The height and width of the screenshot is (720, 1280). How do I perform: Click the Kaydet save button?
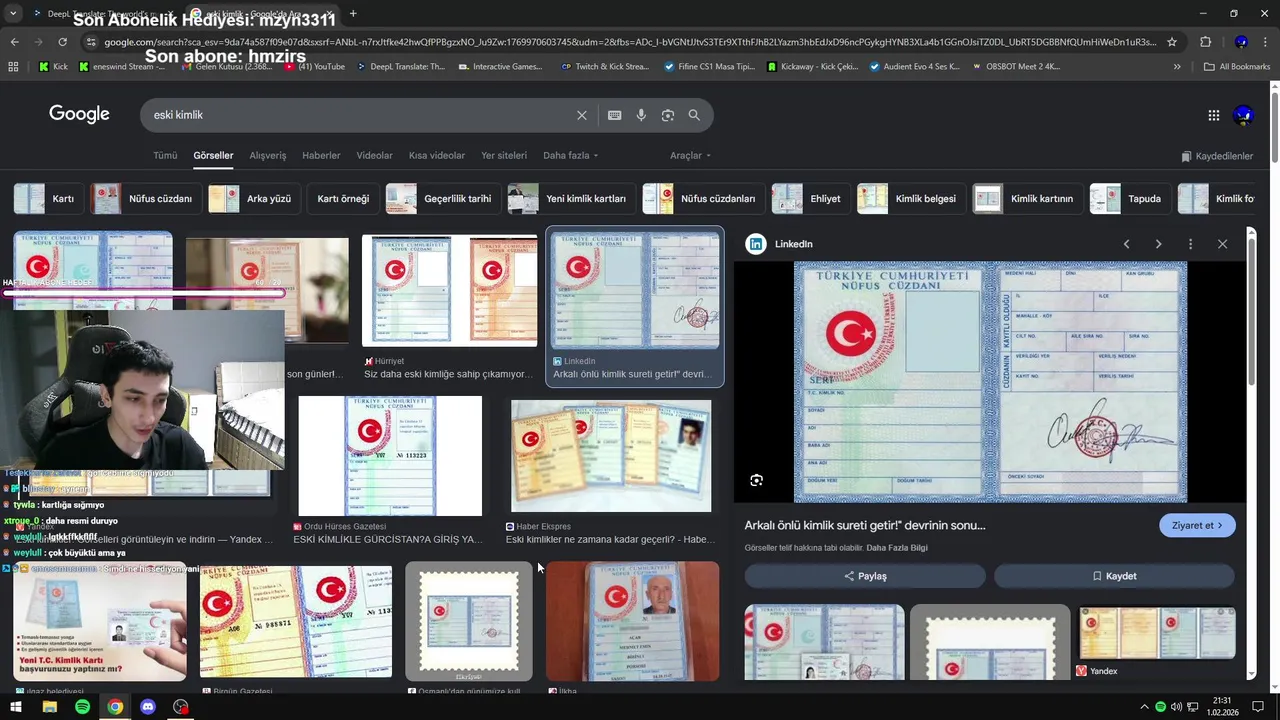(1114, 576)
